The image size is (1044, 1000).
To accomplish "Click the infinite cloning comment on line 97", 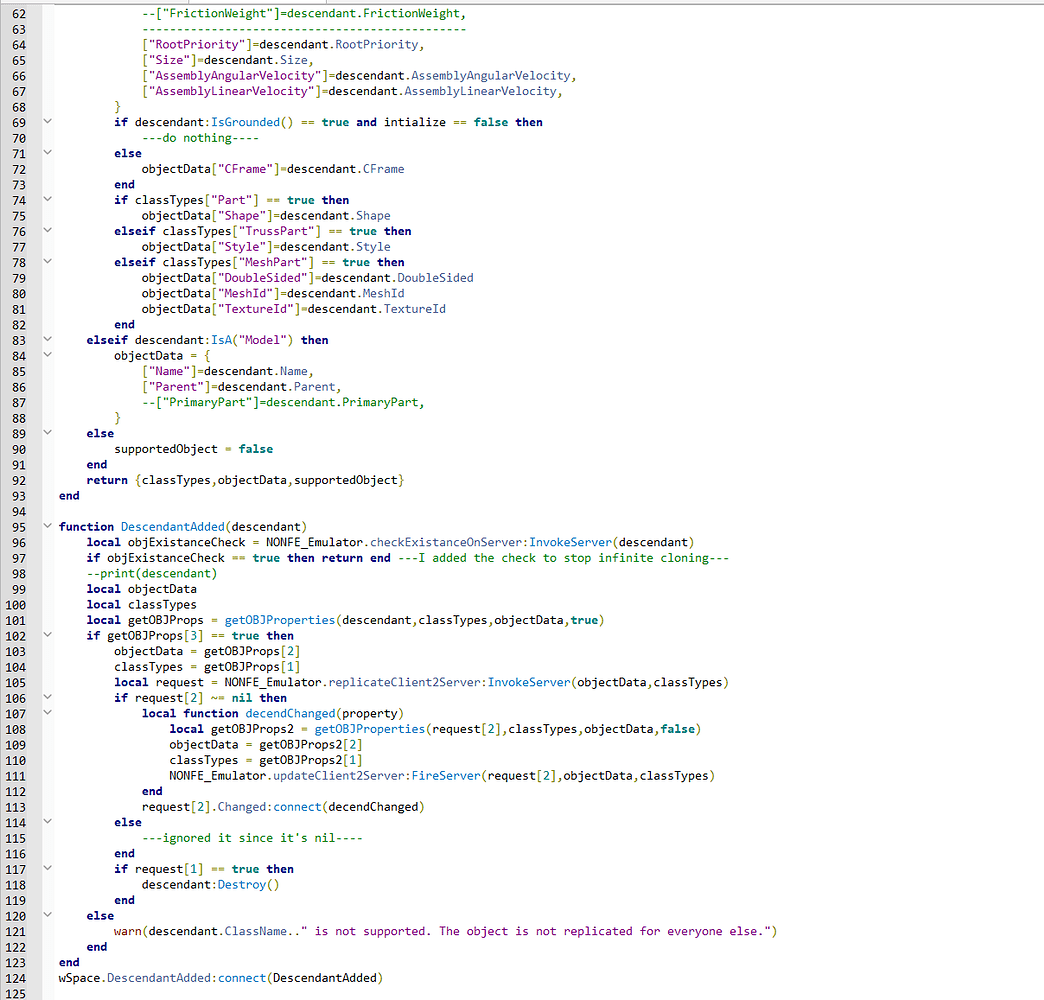I will tap(563, 558).
